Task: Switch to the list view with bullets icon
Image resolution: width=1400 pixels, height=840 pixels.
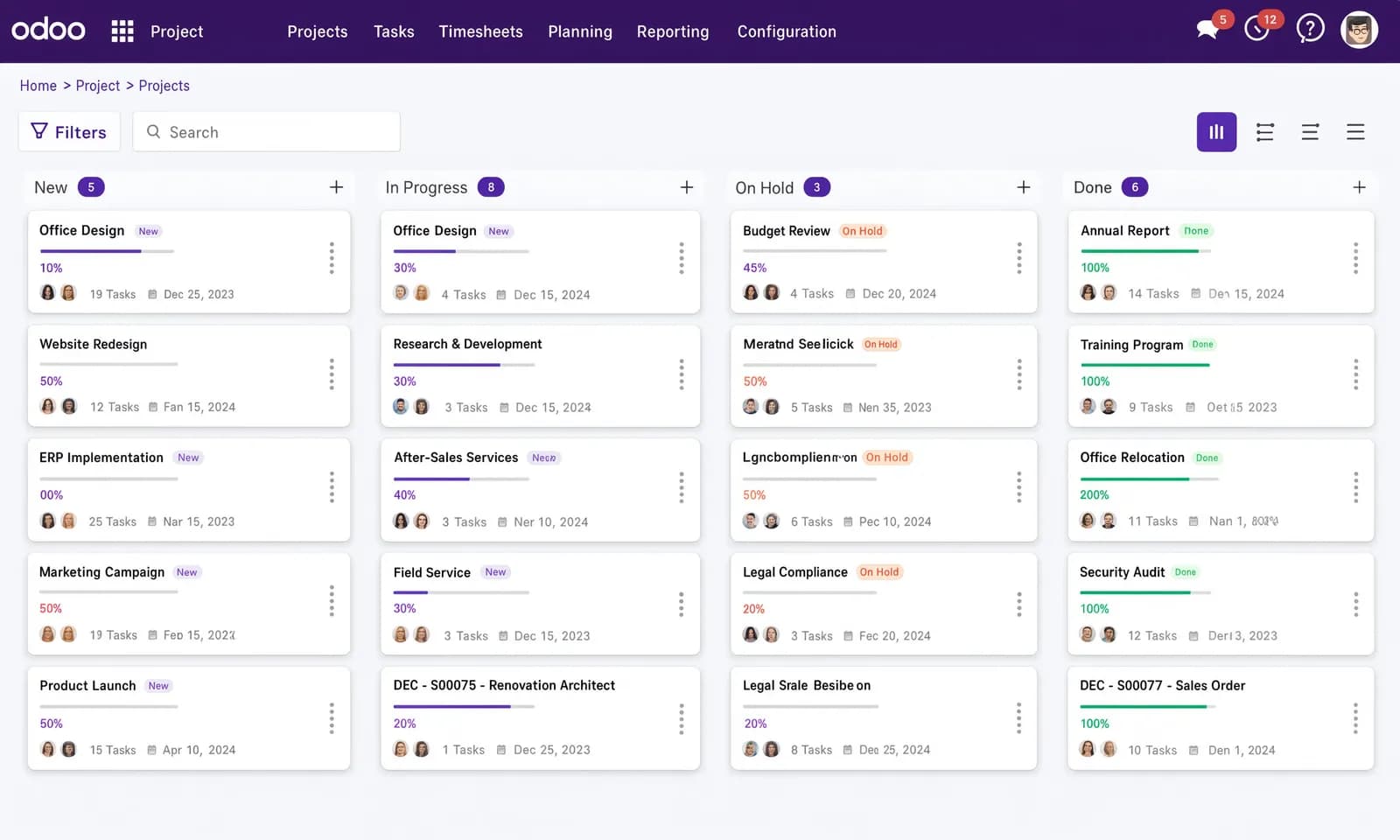Action: 1265,132
